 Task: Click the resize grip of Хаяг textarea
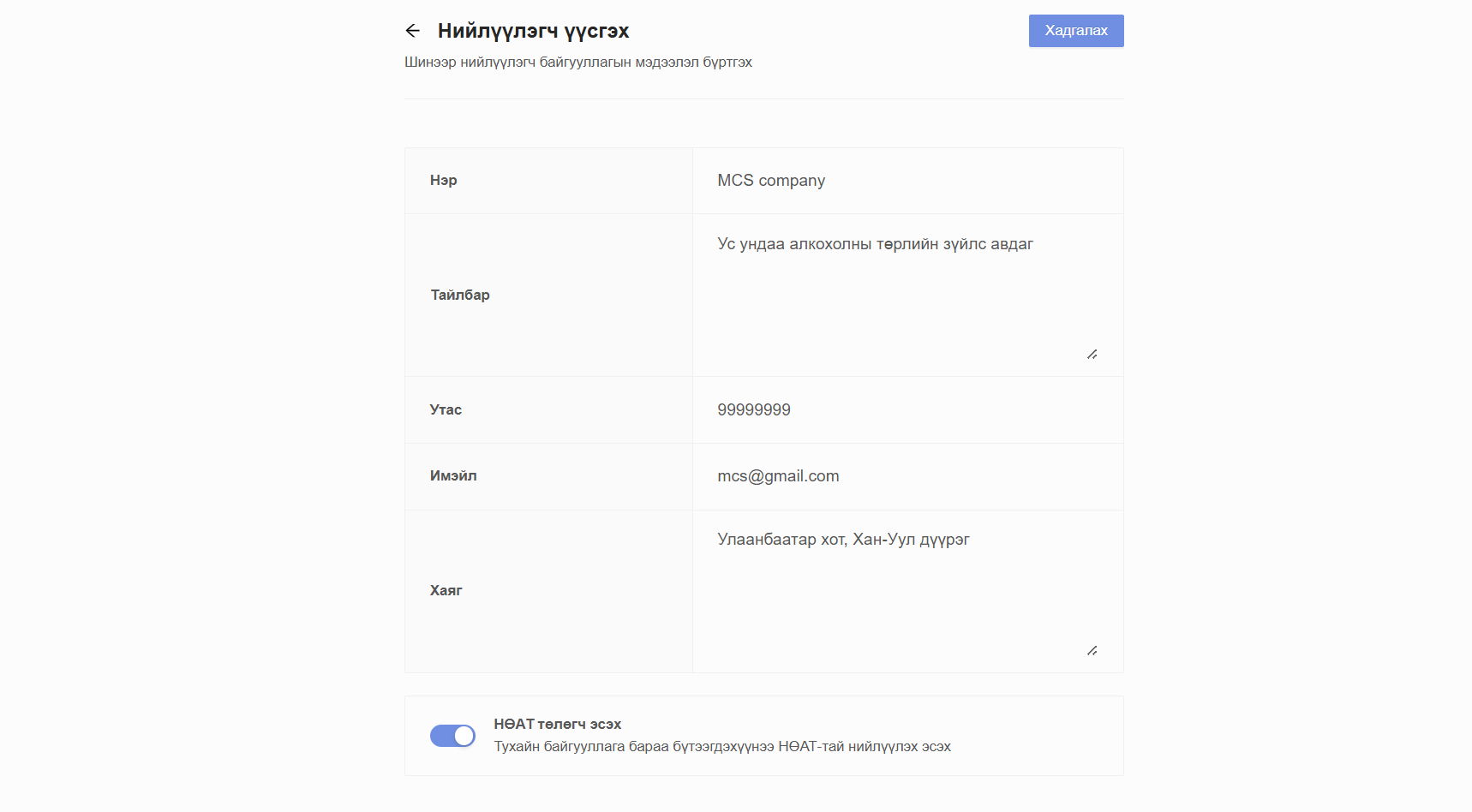pyautogui.click(x=1092, y=650)
